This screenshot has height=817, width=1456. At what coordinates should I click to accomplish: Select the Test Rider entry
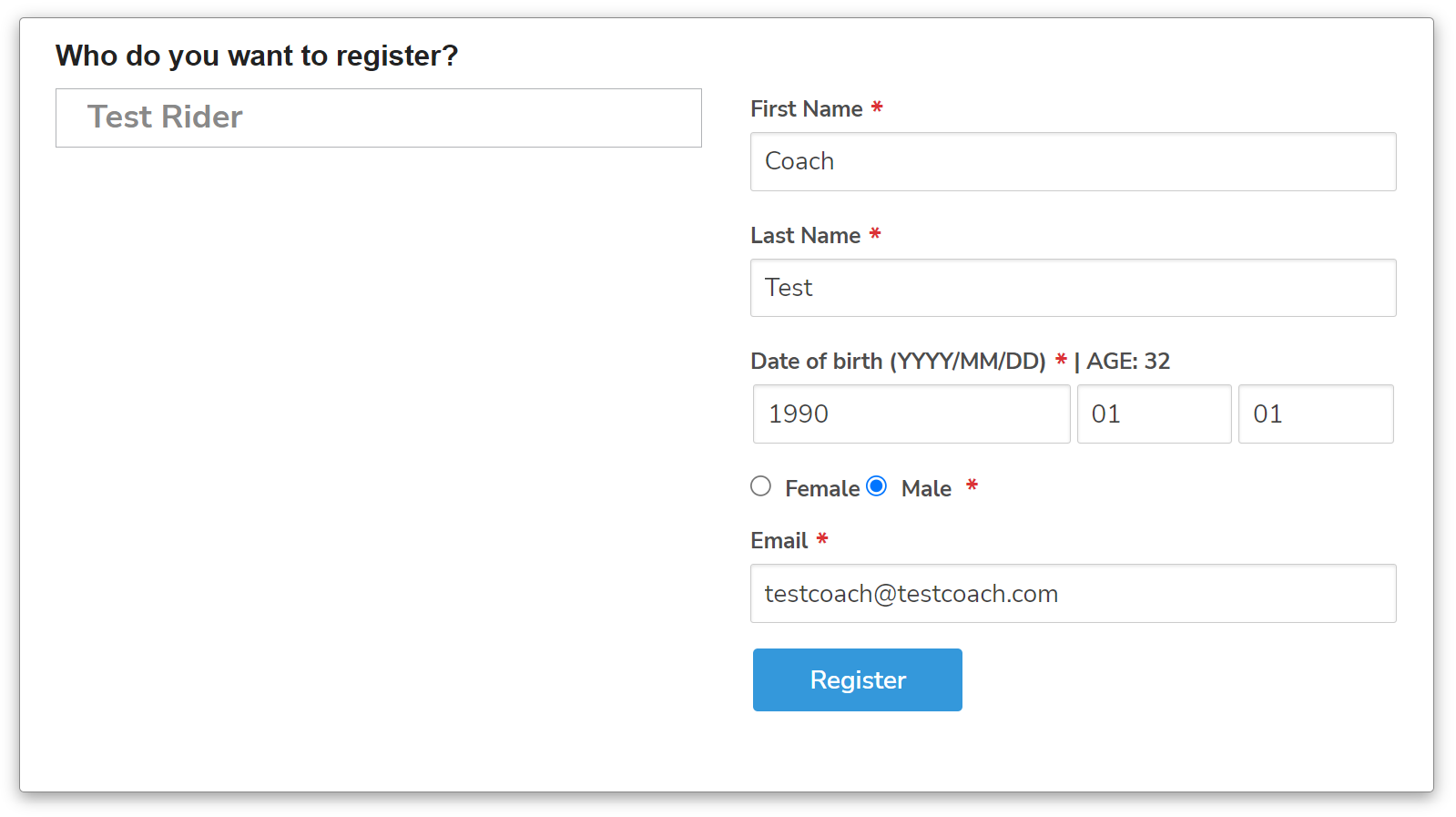(378, 117)
